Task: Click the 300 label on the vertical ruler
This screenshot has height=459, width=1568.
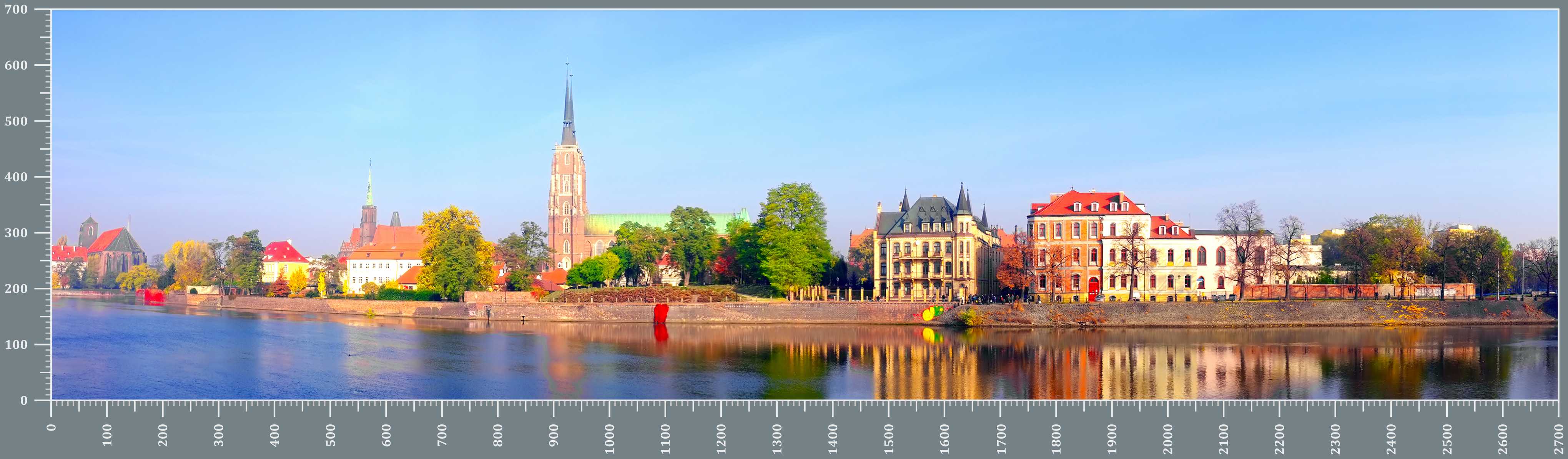Action: point(16,233)
